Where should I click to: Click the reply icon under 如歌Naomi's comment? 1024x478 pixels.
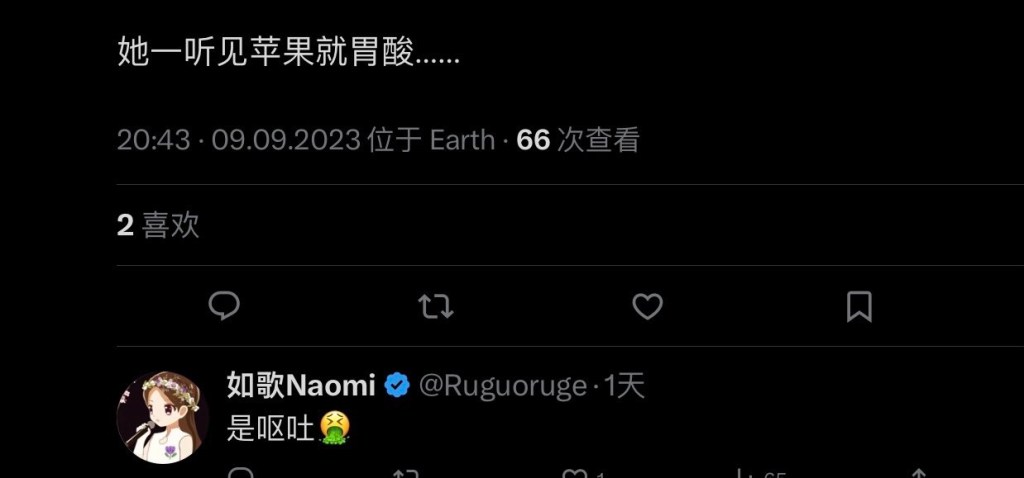coord(242,473)
